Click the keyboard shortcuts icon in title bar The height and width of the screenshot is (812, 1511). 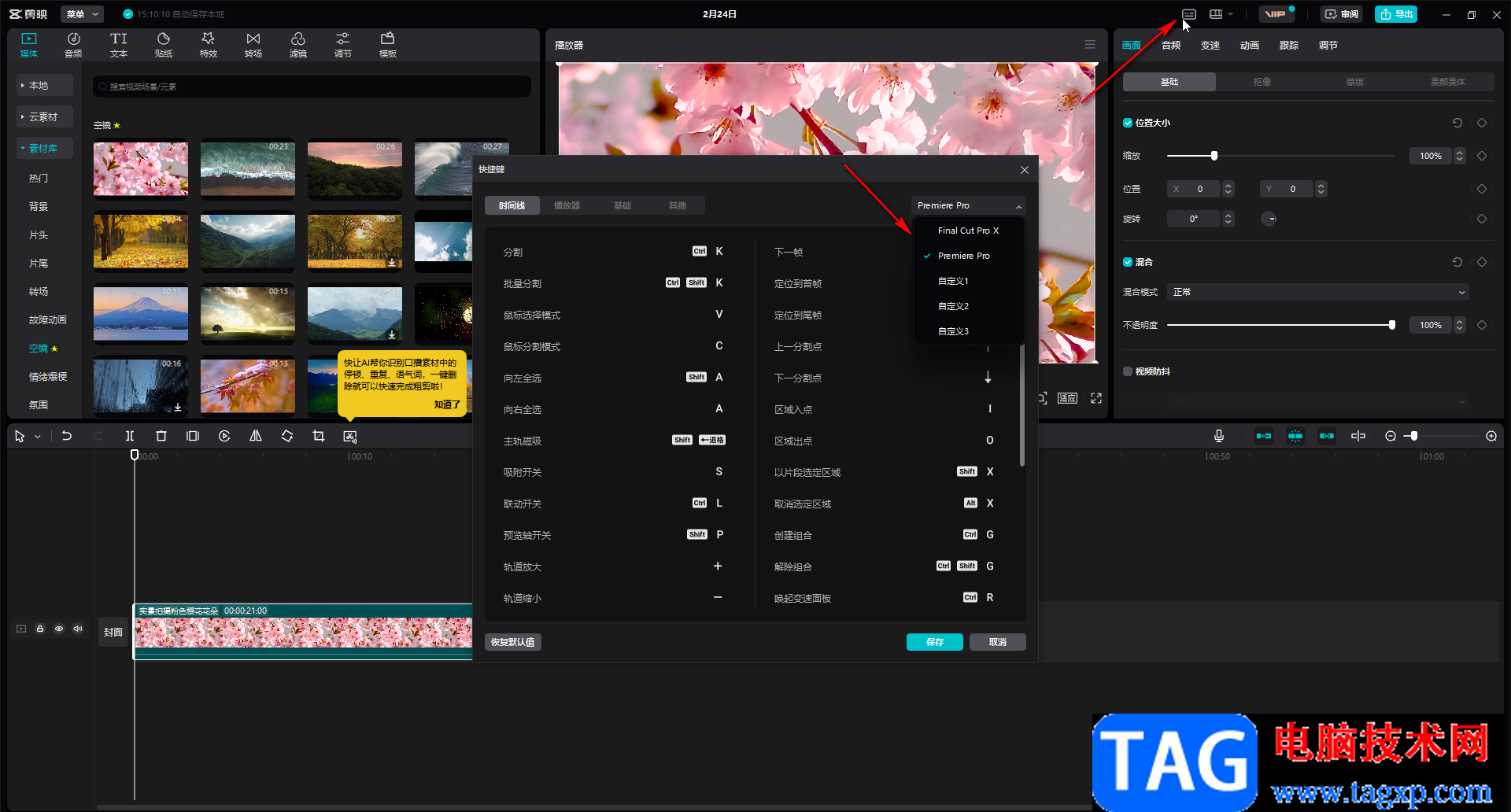(1189, 14)
